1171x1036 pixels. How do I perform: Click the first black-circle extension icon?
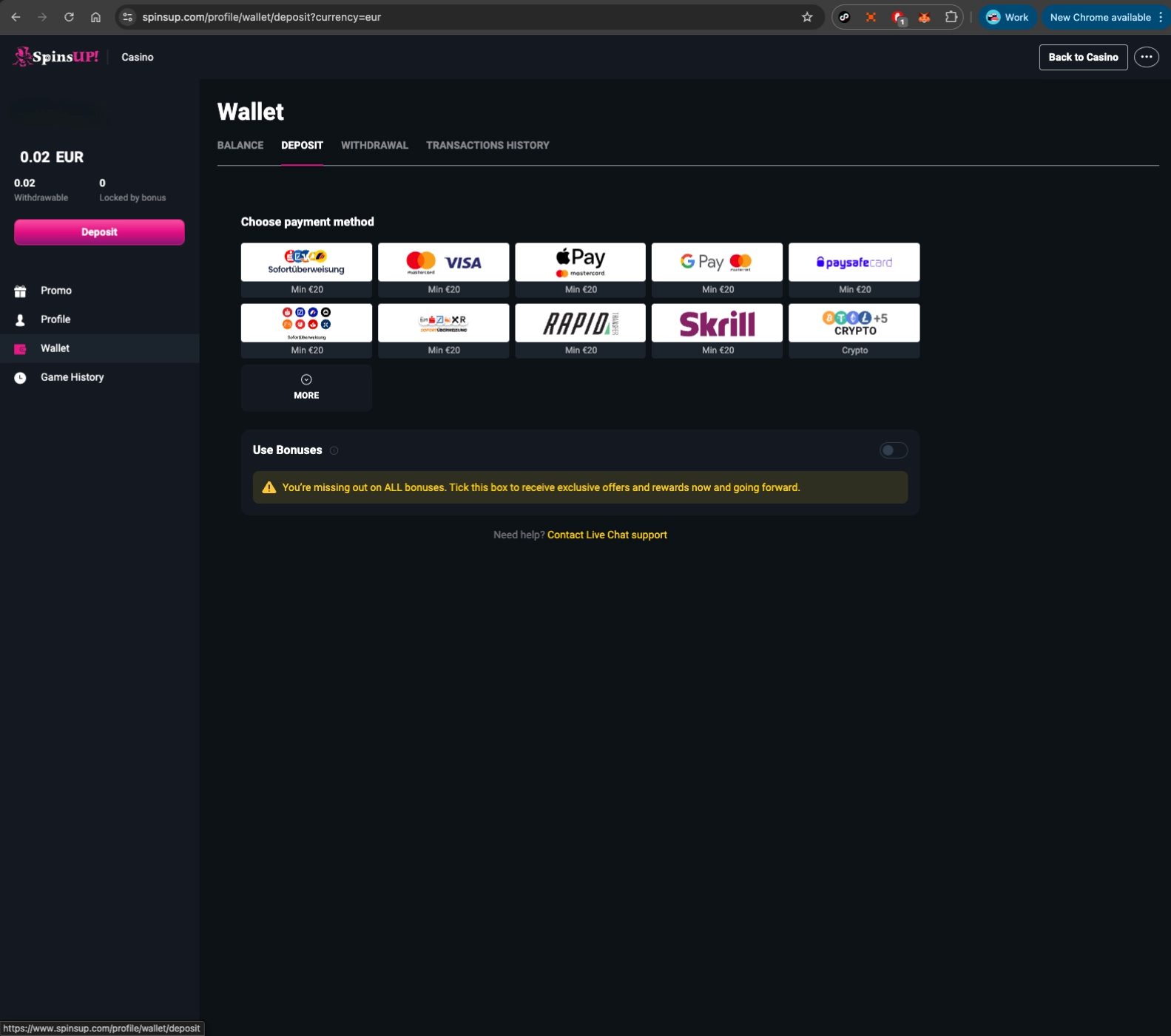844,17
